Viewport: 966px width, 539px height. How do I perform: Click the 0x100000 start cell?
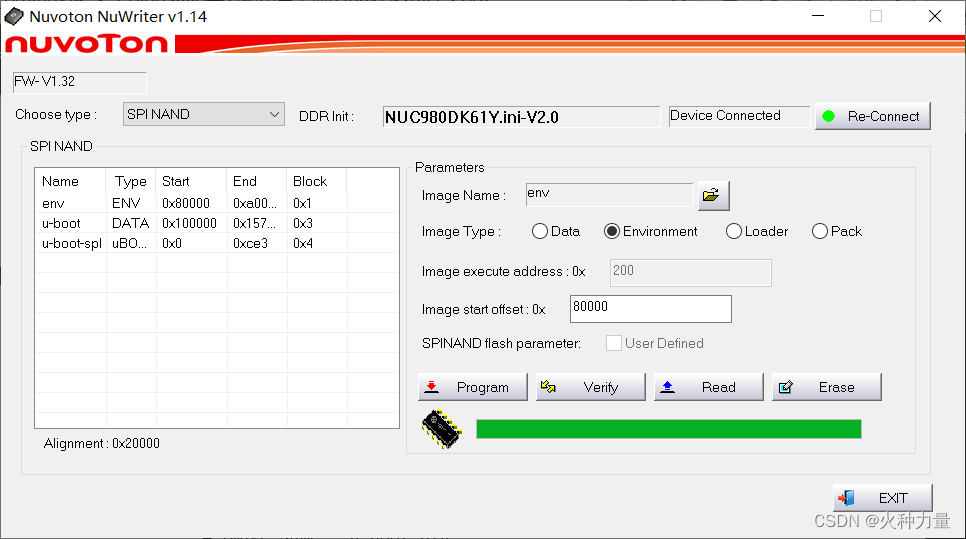pyautogui.click(x=189, y=223)
